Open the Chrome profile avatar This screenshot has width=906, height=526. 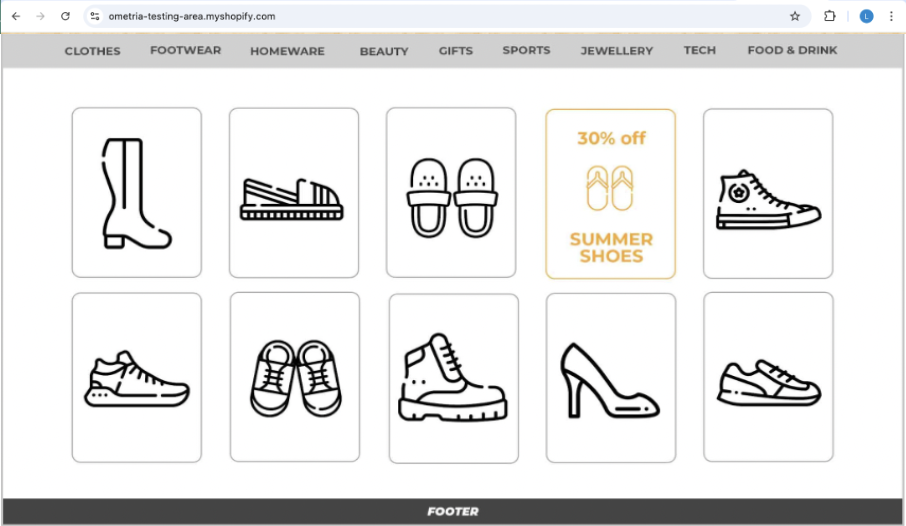[x=866, y=16]
